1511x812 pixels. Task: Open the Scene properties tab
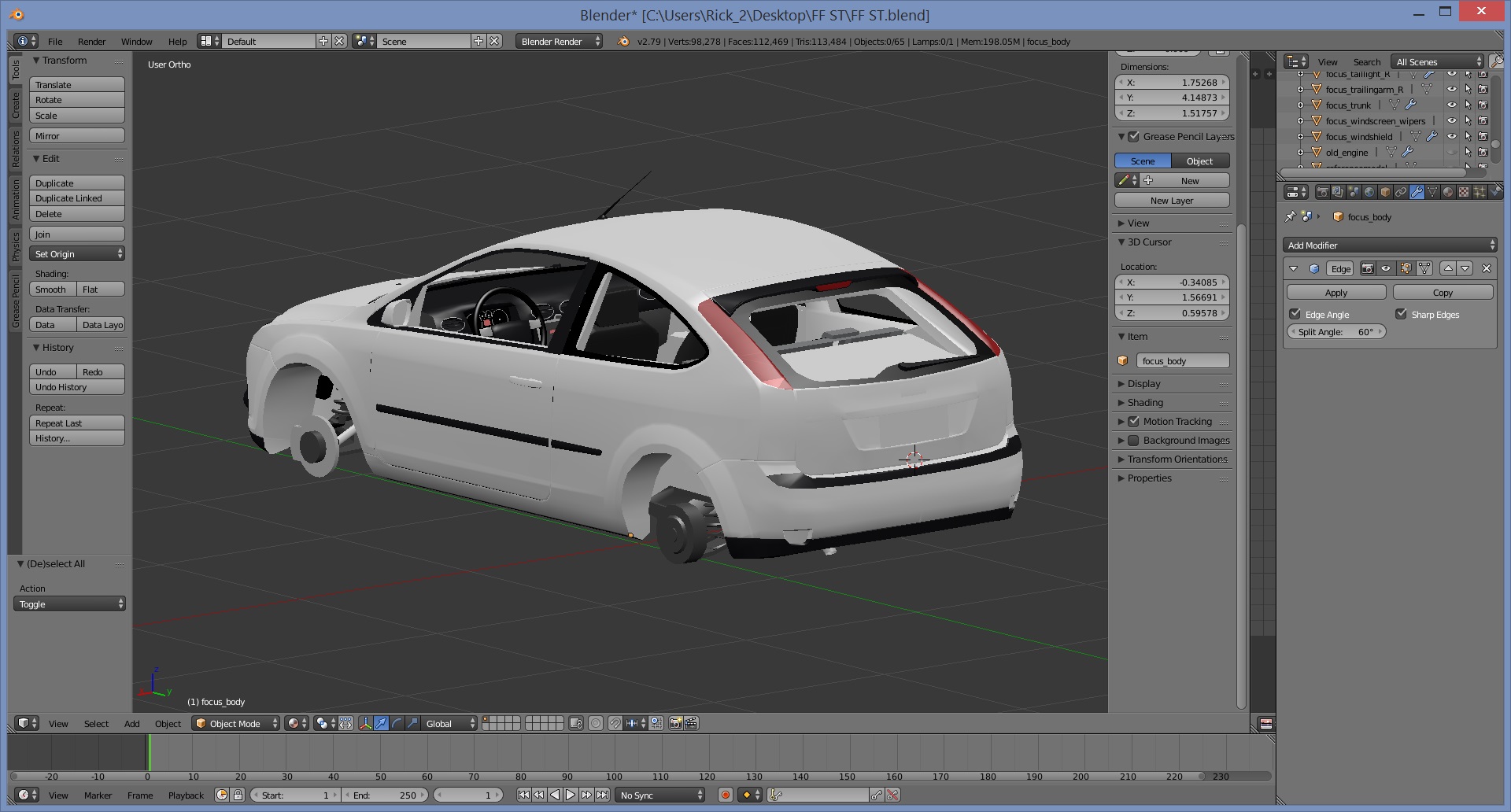pyautogui.click(x=1354, y=192)
